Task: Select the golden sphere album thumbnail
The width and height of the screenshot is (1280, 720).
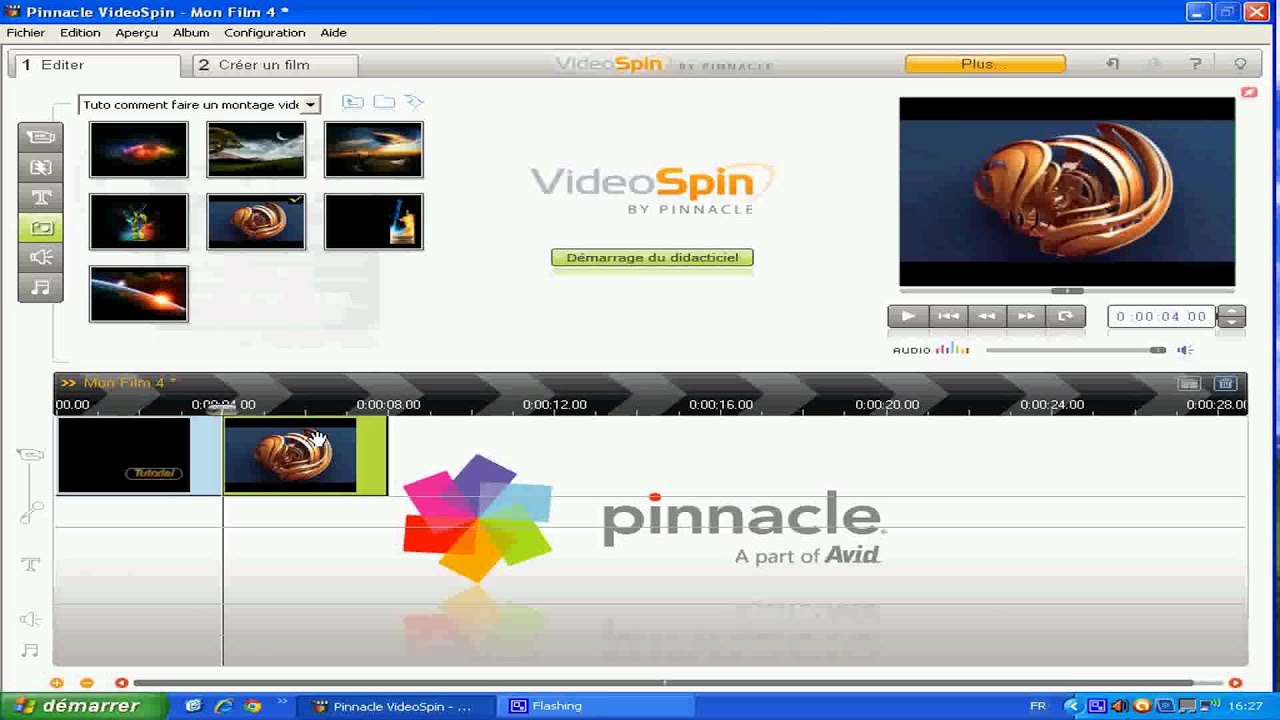Action: 256,222
